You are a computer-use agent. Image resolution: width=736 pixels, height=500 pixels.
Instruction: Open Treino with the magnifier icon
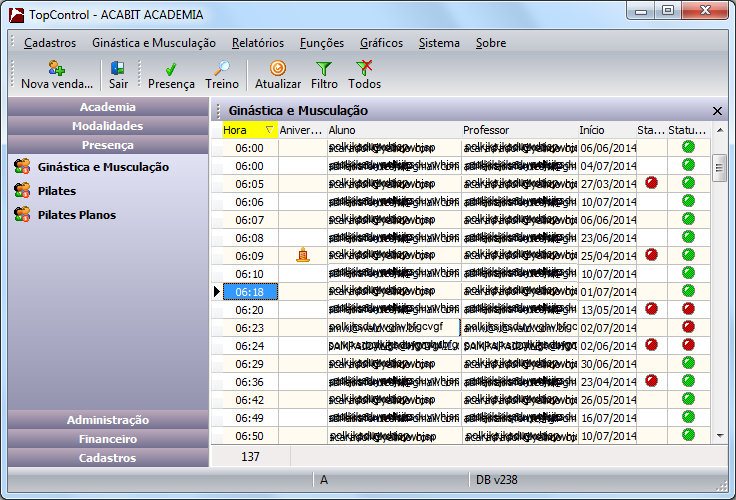click(222, 68)
